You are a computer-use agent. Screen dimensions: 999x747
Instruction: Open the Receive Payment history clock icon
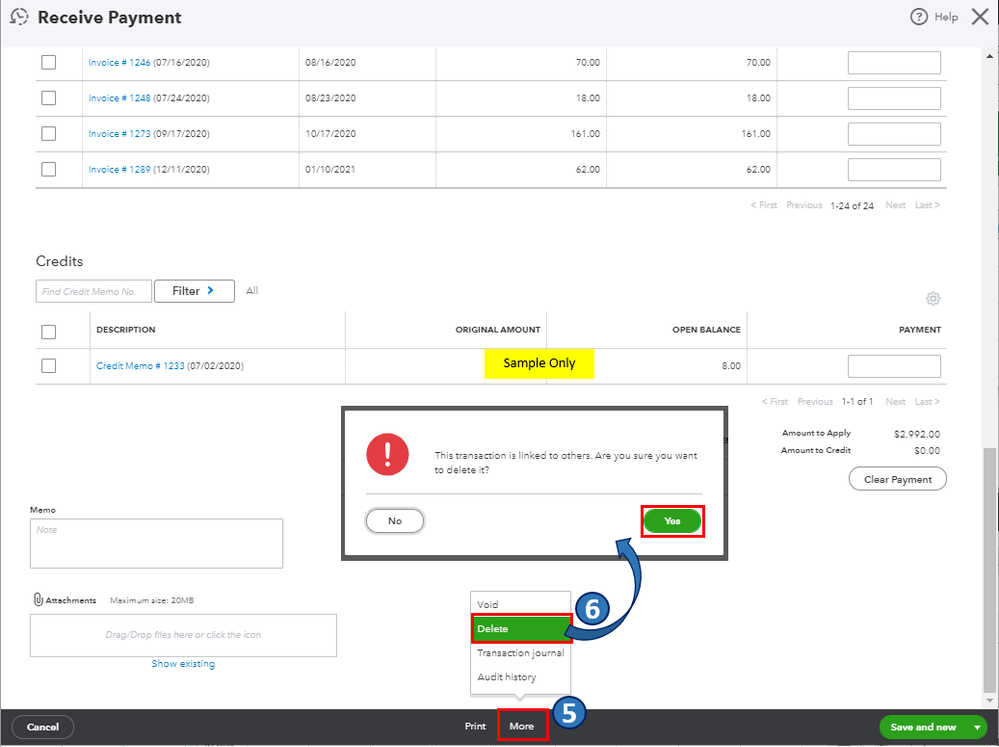[19, 17]
